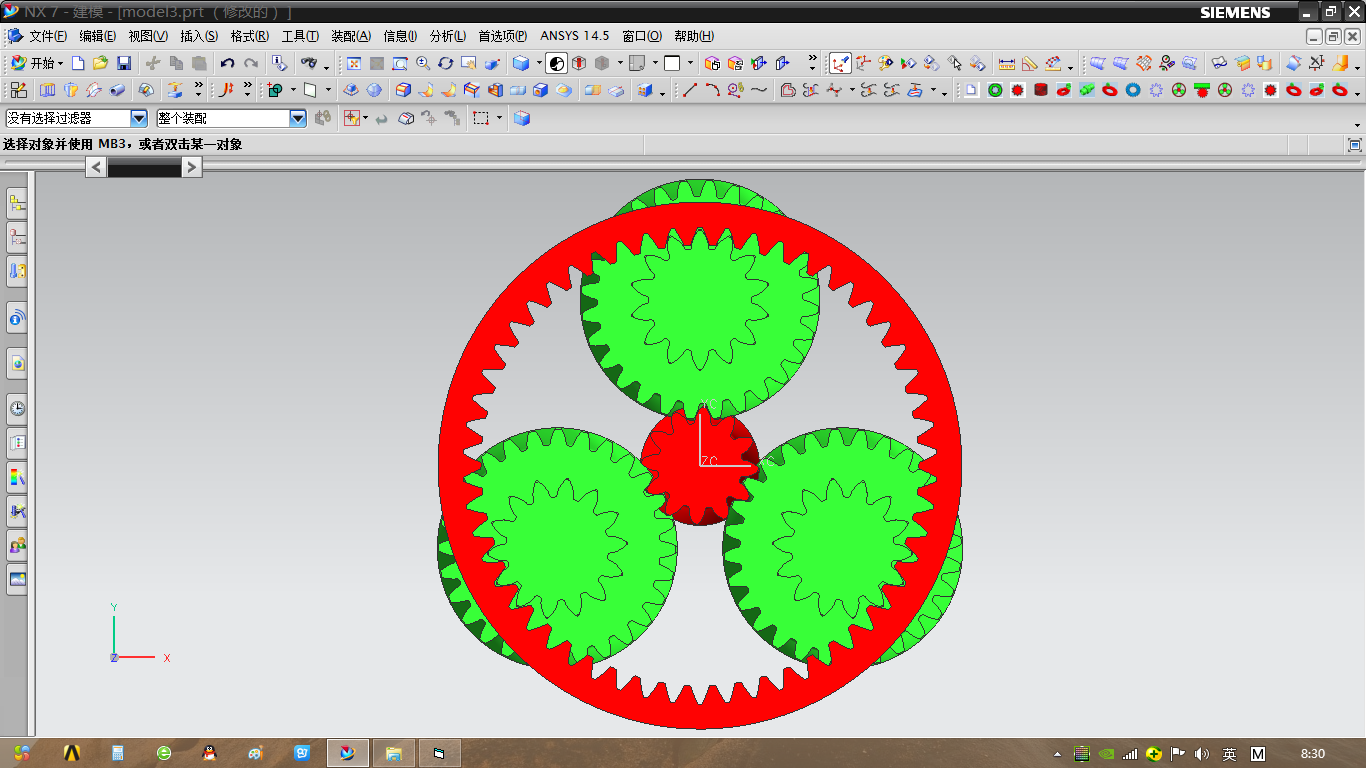The width and height of the screenshot is (1366, 768).
Task: Toggle the shaded rendering style button
Action: 557,63
